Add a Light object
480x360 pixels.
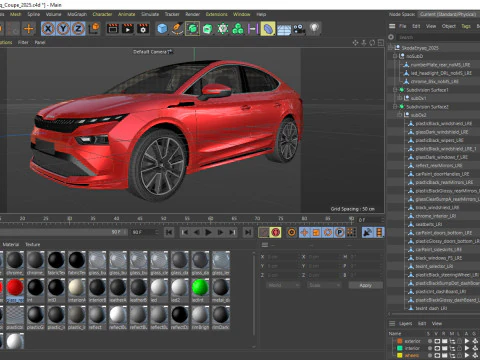(x=314, y=28)
